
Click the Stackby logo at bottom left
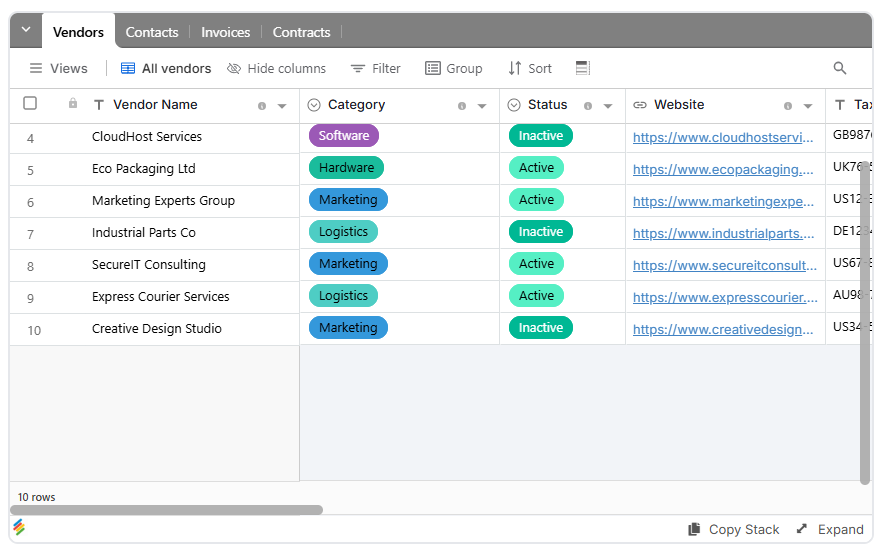(x=19, y=527)
